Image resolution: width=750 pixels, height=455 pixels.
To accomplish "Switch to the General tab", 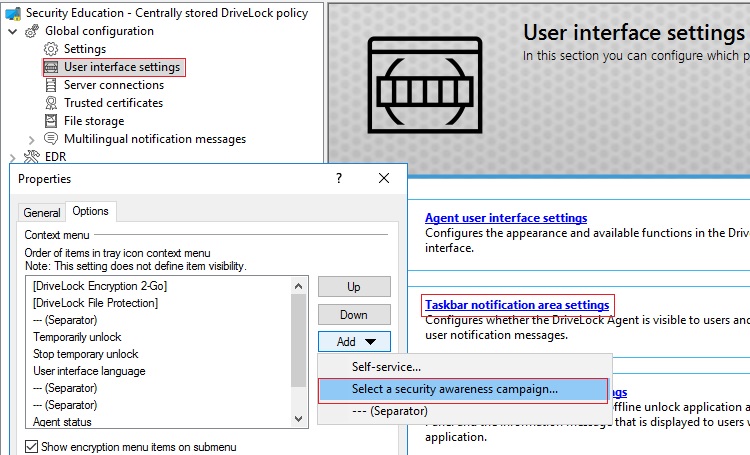I will (x=42, y=212).
